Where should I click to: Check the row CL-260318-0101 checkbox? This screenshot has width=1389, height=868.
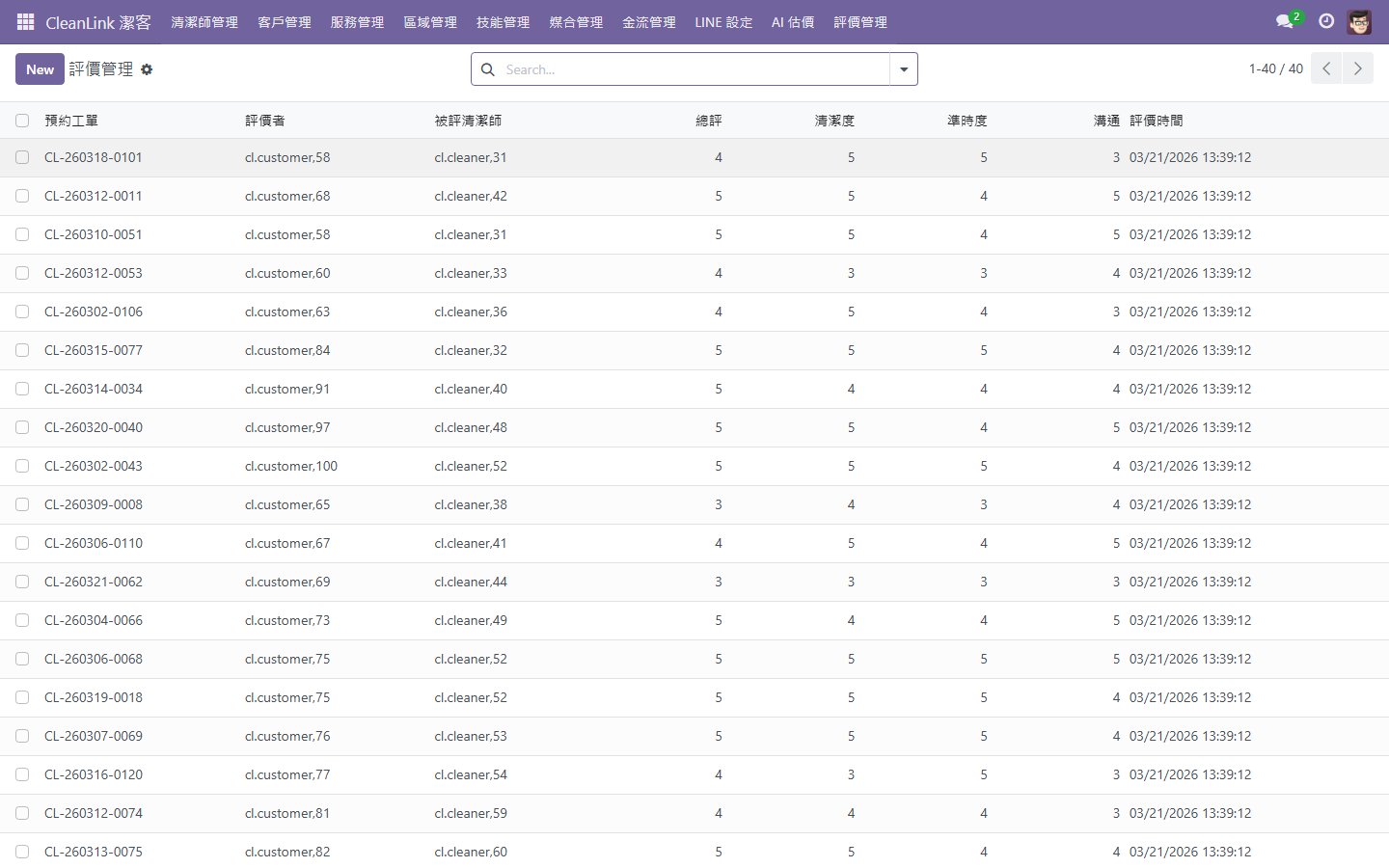click(x=22, y=157)
